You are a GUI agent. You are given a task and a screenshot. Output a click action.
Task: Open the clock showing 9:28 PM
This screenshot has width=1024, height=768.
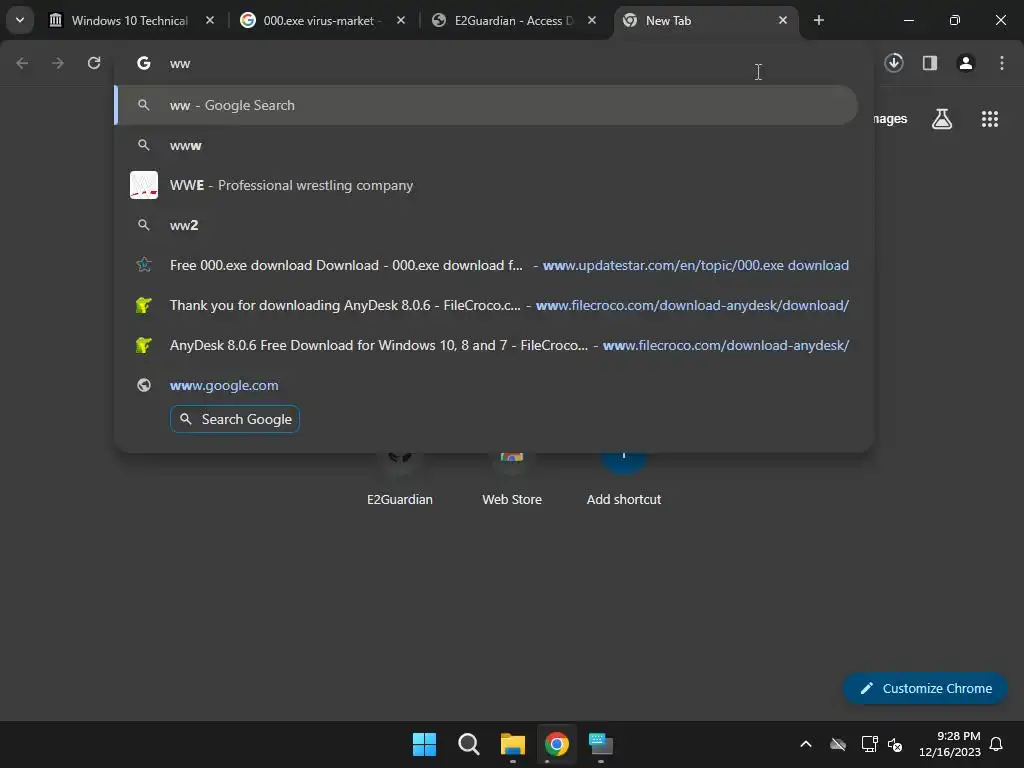pyautogui.click(x=950, y=744)
